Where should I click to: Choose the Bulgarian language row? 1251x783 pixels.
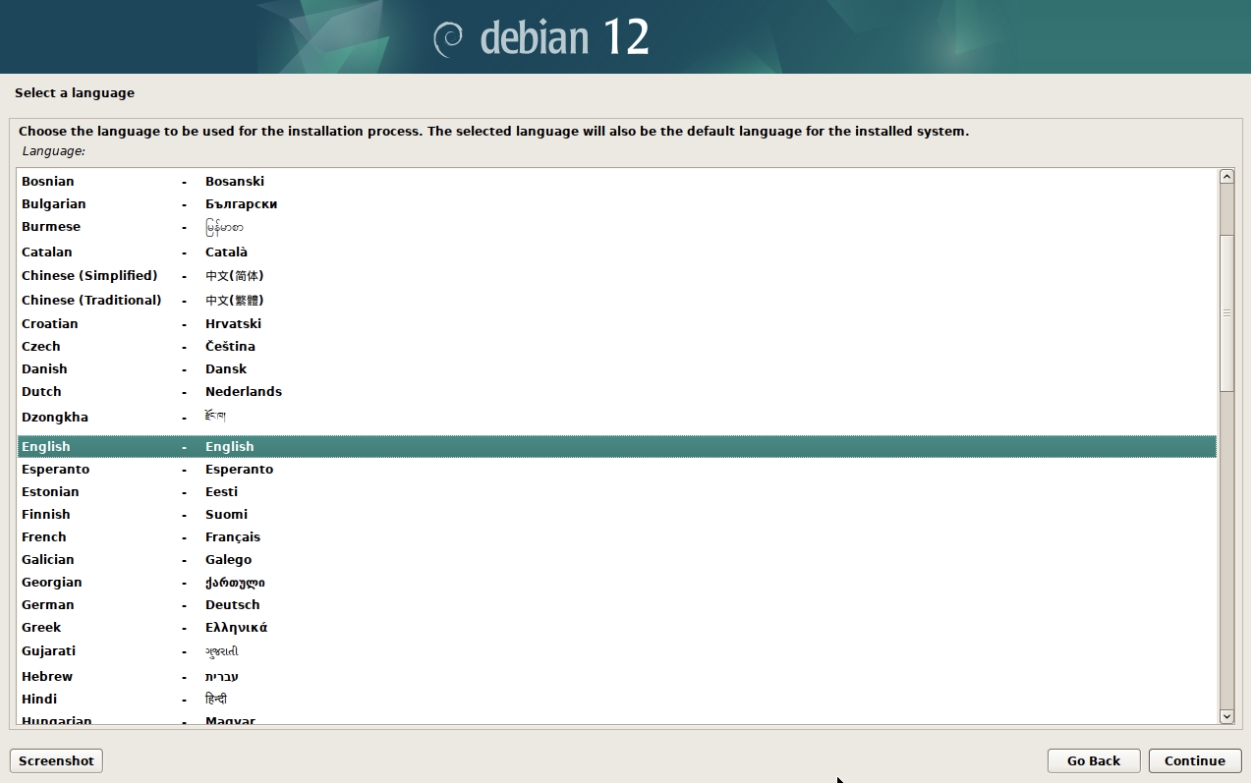click(x=617, y=204)
